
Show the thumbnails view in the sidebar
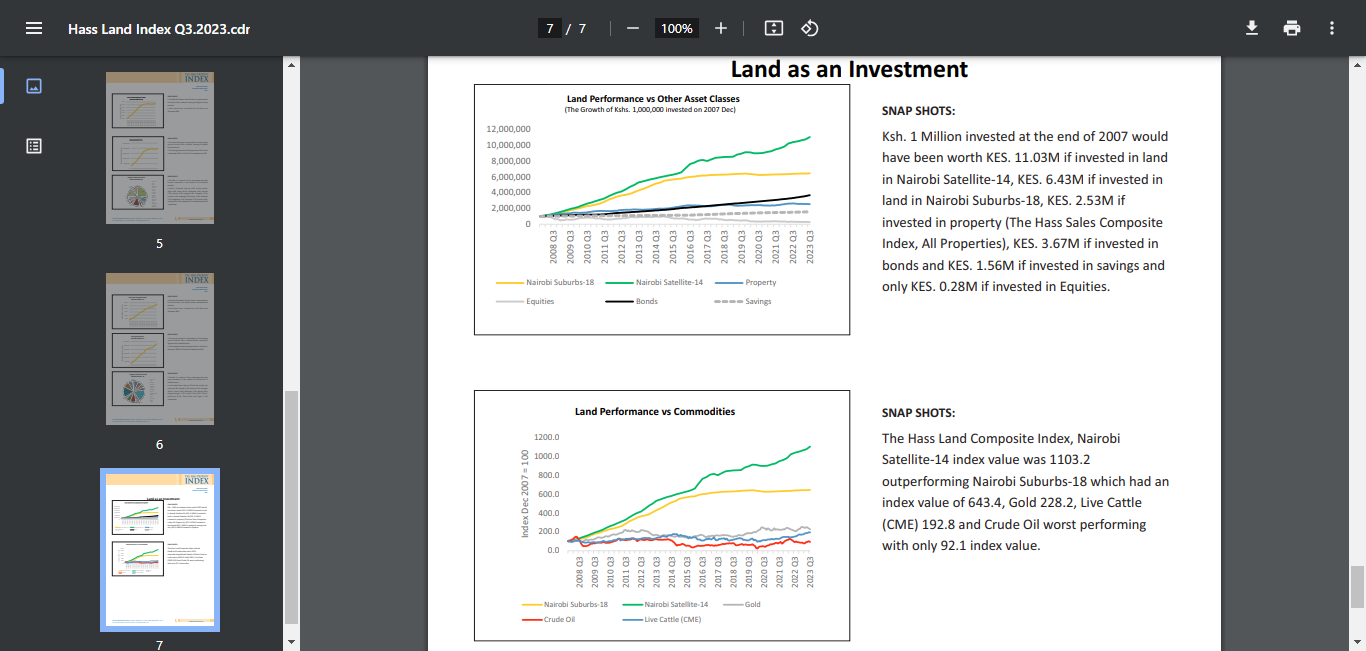click(x=34, y=86)
